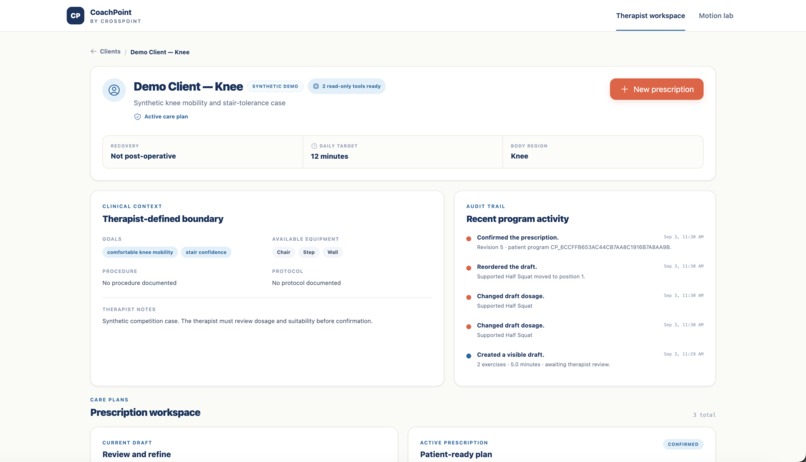The height and width of the screenshot is (462, 806).
Task: Click the clock icon beside Daily Target
Action: point(314,146)
